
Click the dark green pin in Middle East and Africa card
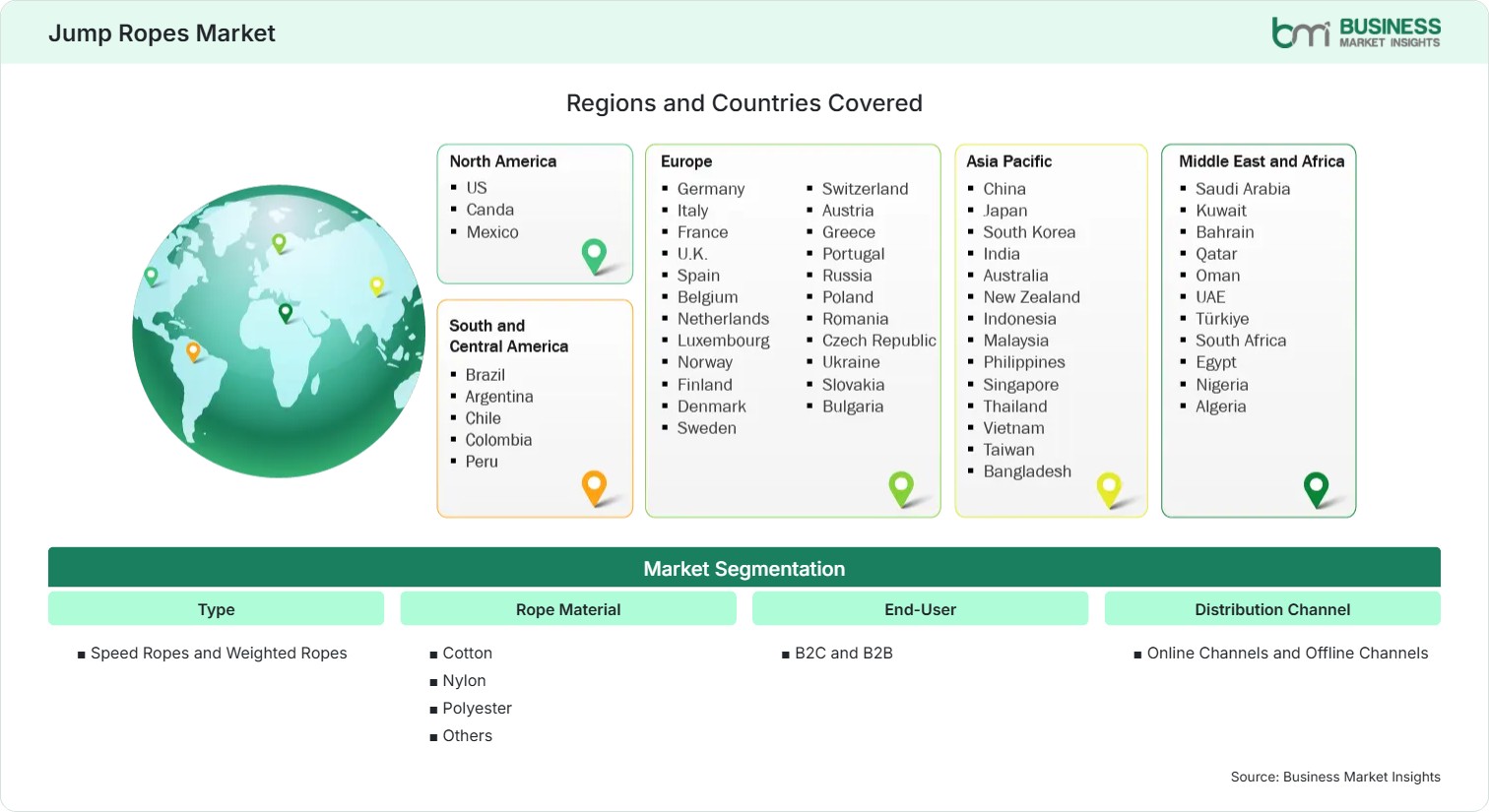click(x=1316, y=489)
